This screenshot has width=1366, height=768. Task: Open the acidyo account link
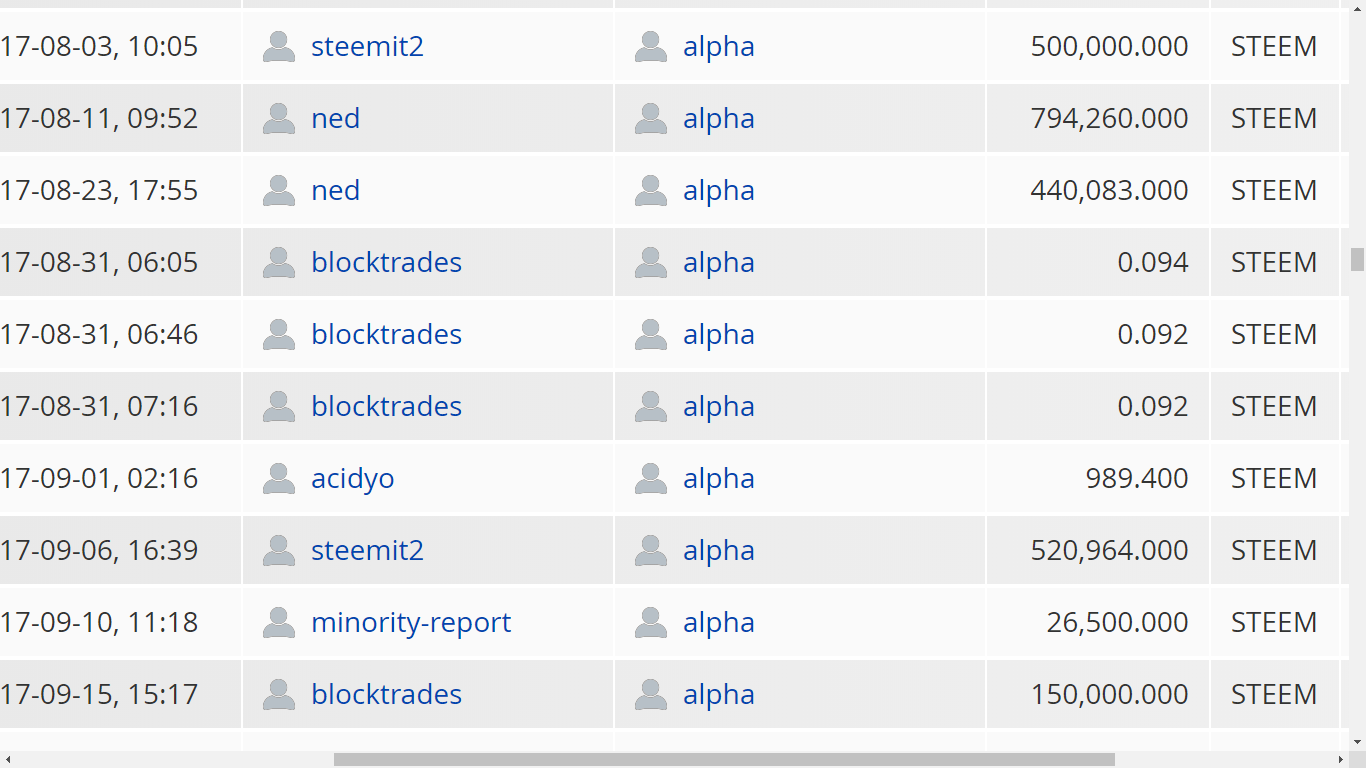(x=352, y=478)
